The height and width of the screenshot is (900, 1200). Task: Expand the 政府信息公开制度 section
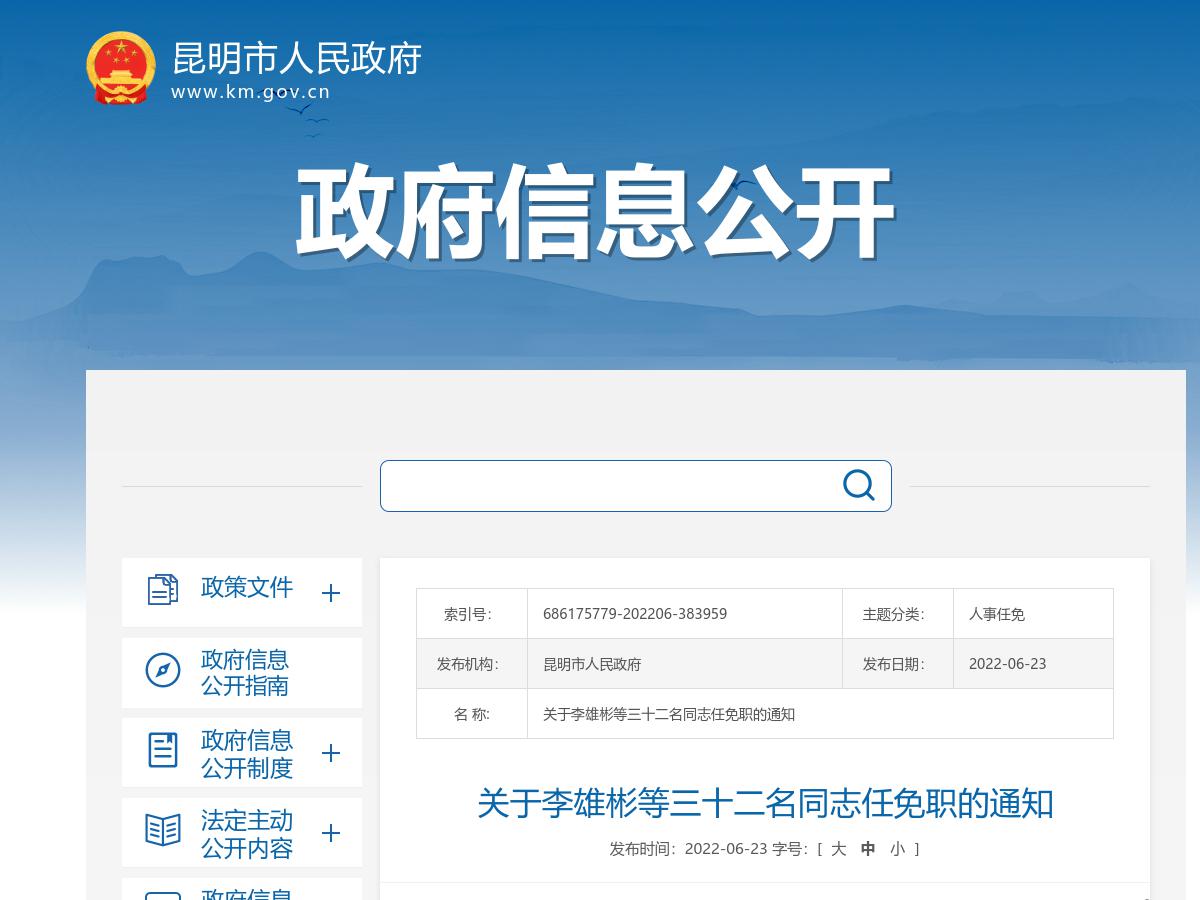(x=330, y=753)
